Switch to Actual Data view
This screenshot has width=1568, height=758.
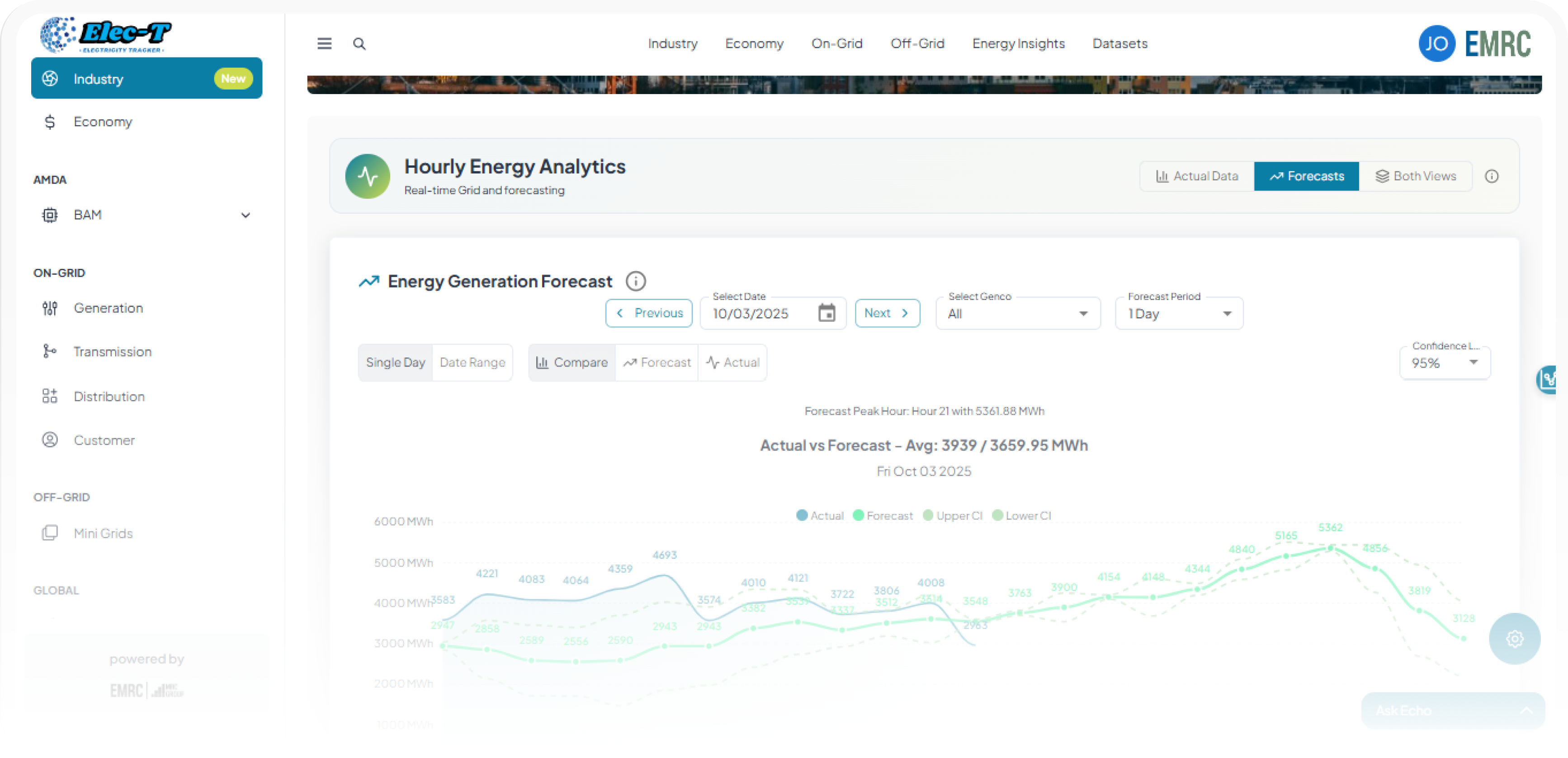(1197, 176)
